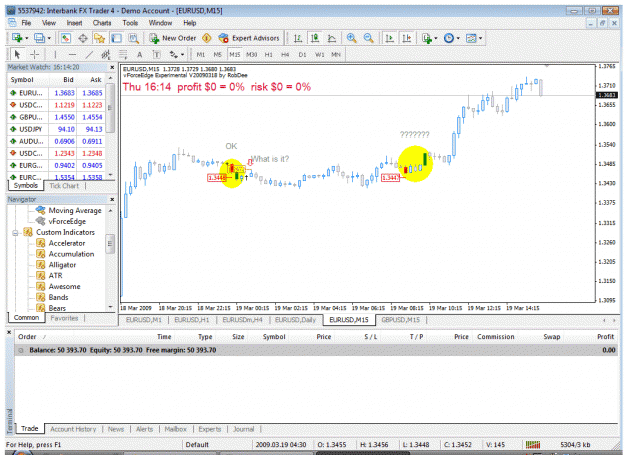625x455 pixels.
Task: Switch timeframe to M1
Action: [200, 55]
